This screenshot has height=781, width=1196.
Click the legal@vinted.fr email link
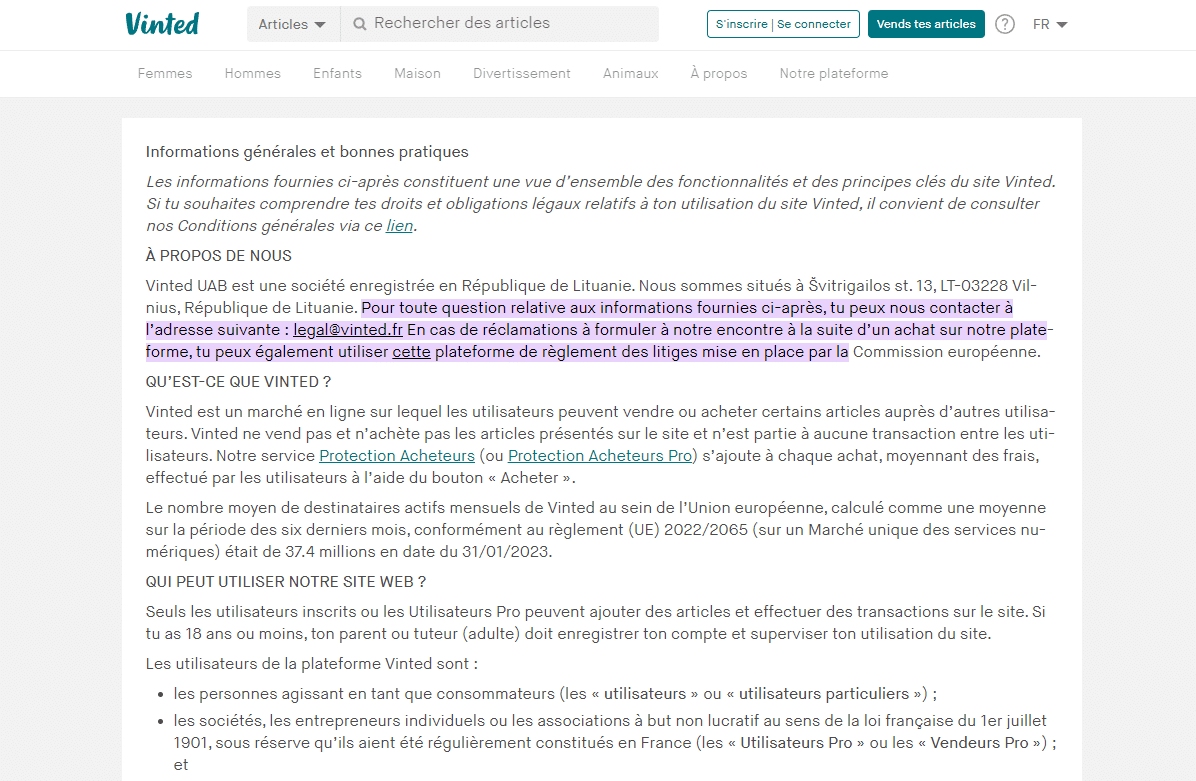coord(346,329)
